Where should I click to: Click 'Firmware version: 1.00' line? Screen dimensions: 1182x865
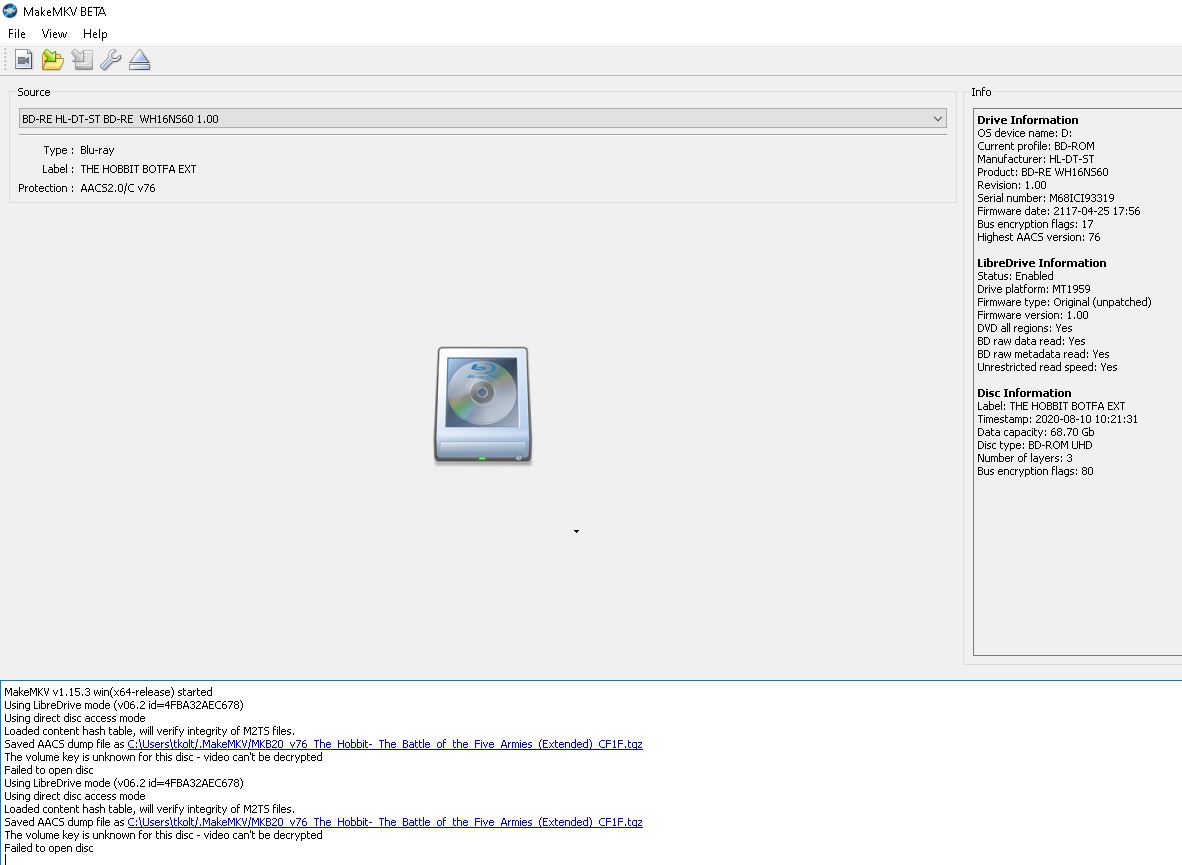click(1033, 315)
